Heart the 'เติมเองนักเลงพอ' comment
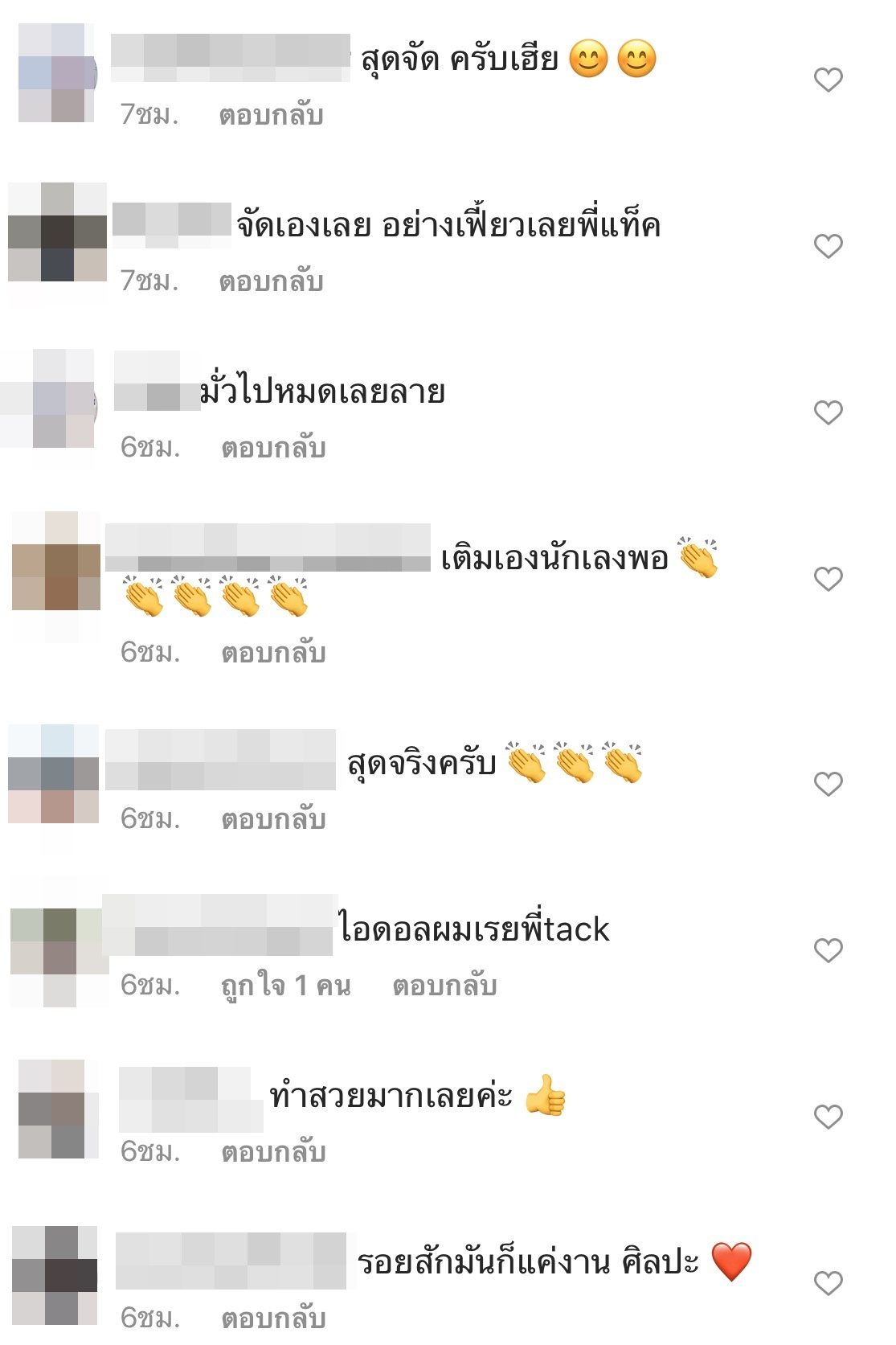 click(x=828, y=578)
